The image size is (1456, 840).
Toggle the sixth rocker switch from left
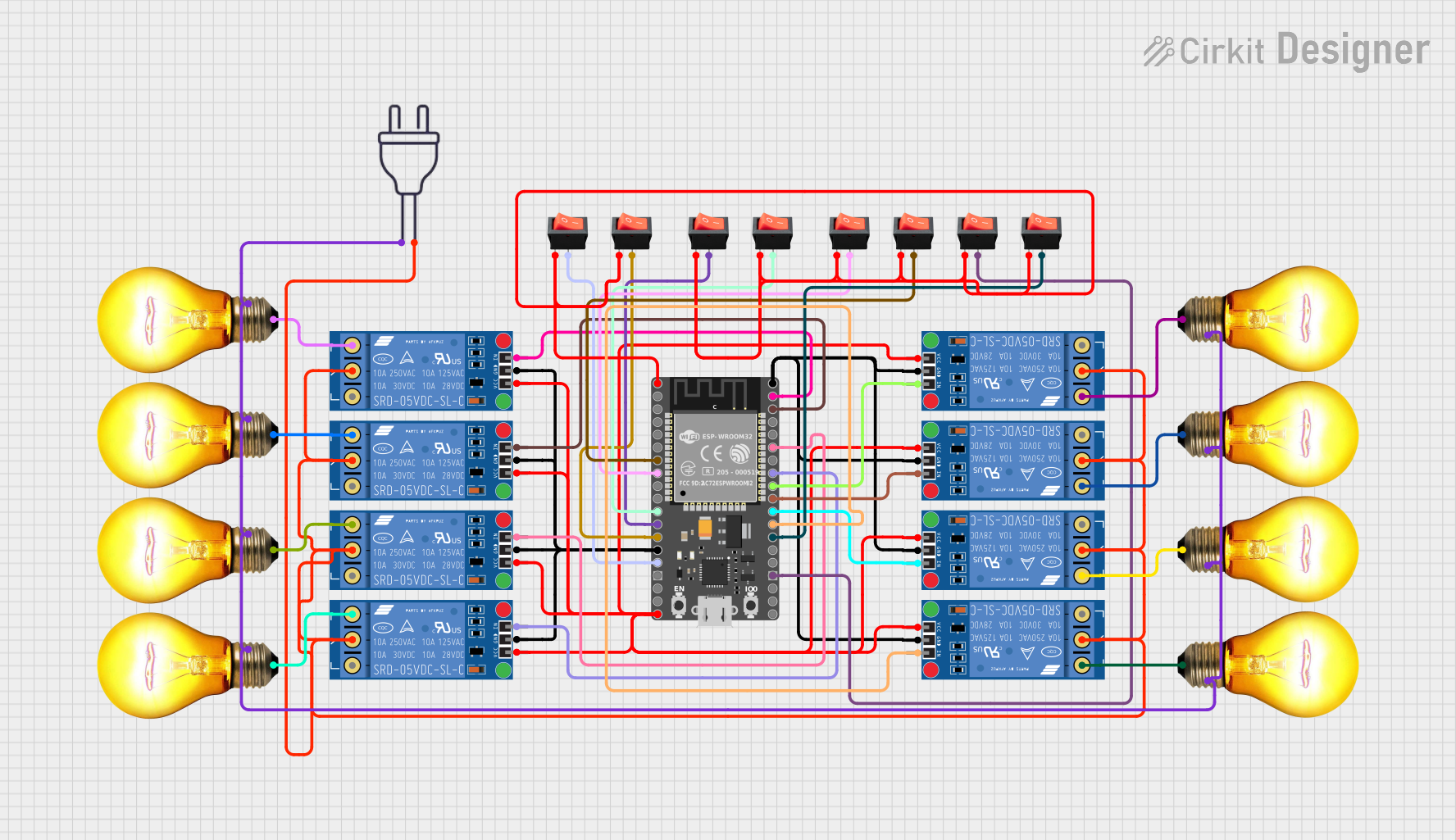[x=913, y=232]
